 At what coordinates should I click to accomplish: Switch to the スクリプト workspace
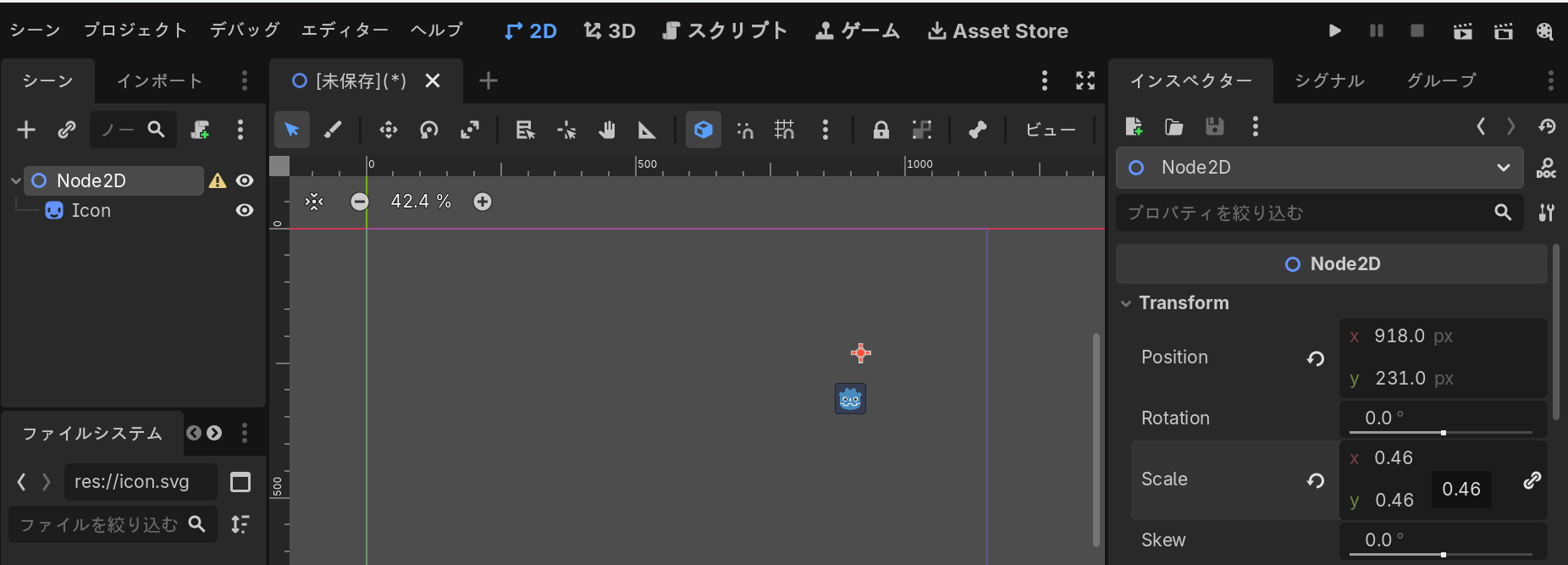pos(725,31)
